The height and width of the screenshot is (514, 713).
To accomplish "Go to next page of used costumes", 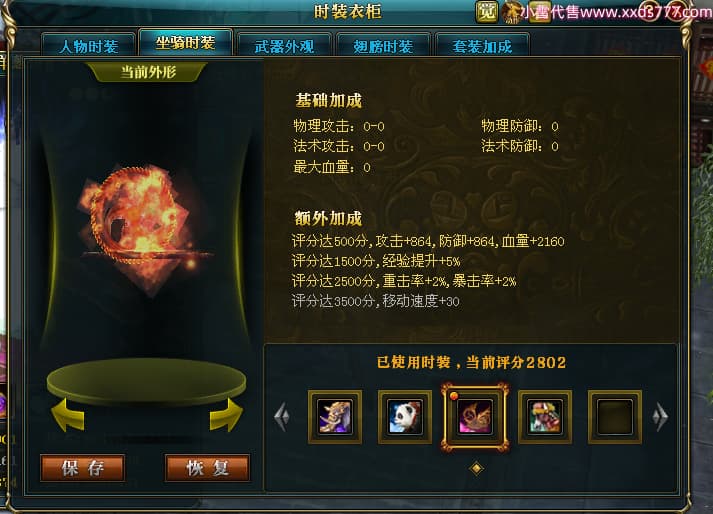I will (660, 416).
